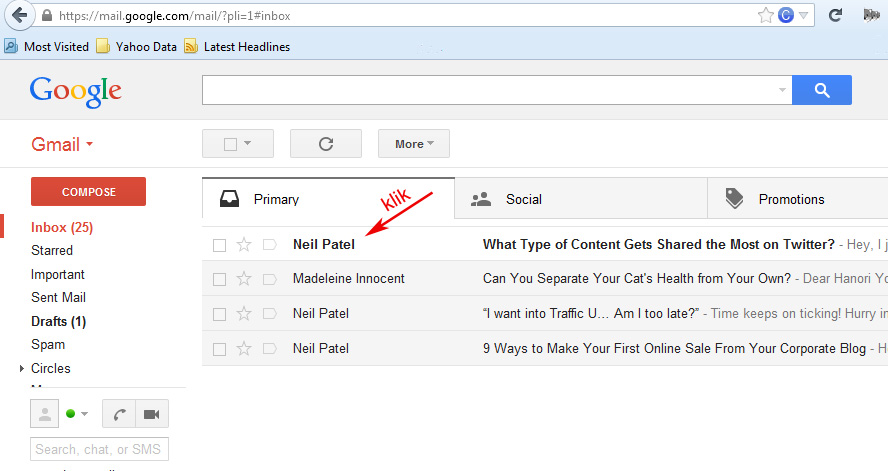Open the Starred folder
This screenshot has height=471, width=888.
(52, 250)
